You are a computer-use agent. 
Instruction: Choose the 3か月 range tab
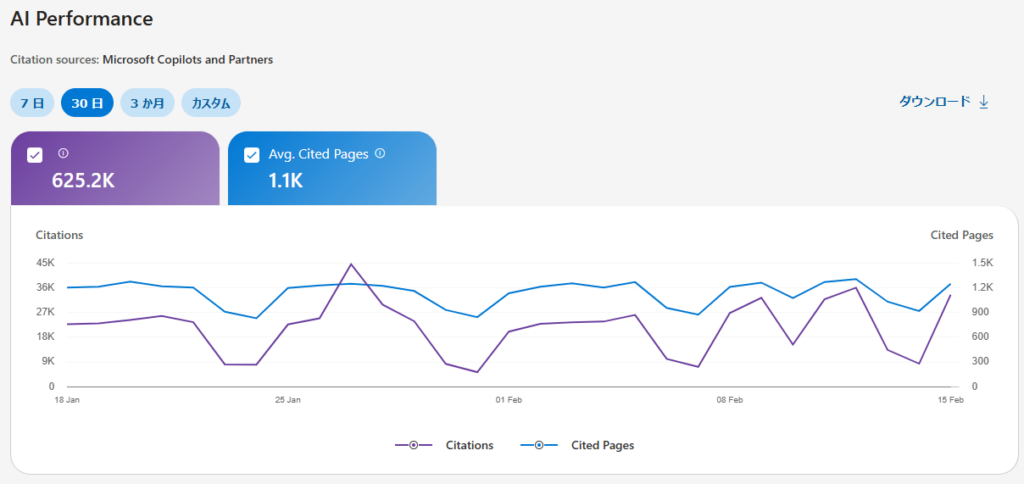tap(147, 103)
